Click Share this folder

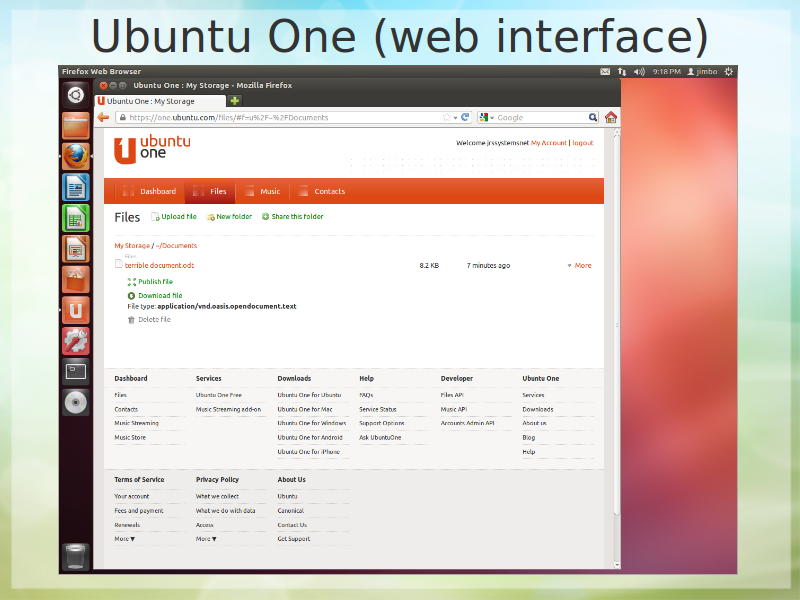point(292,217)
